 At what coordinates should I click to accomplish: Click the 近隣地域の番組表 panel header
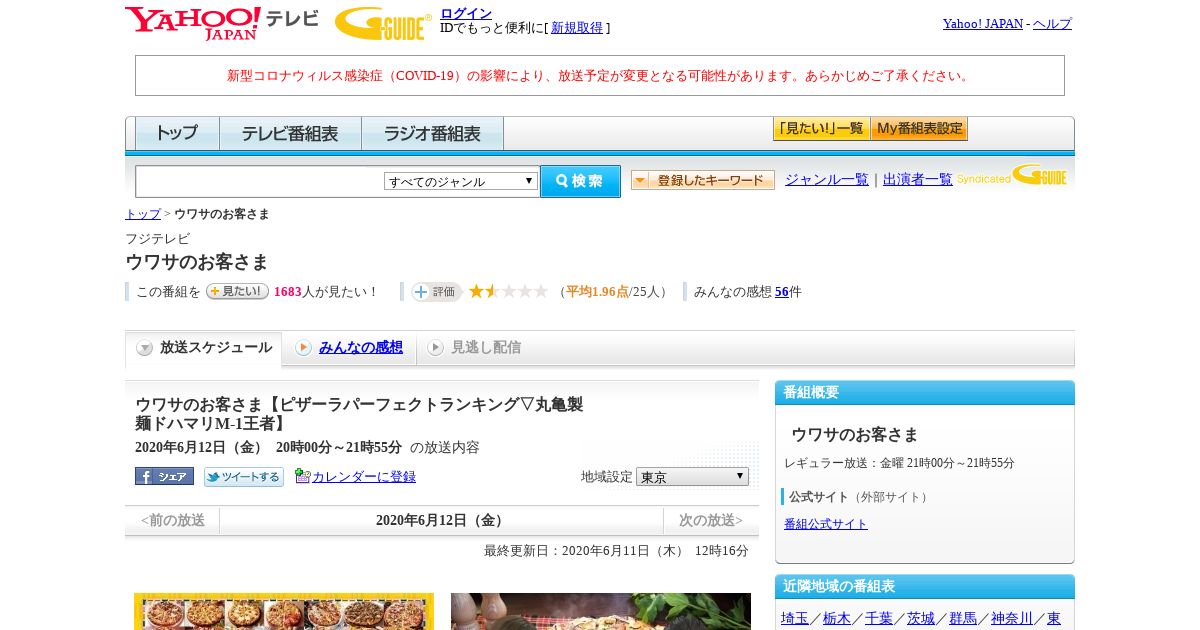(925, 586)
